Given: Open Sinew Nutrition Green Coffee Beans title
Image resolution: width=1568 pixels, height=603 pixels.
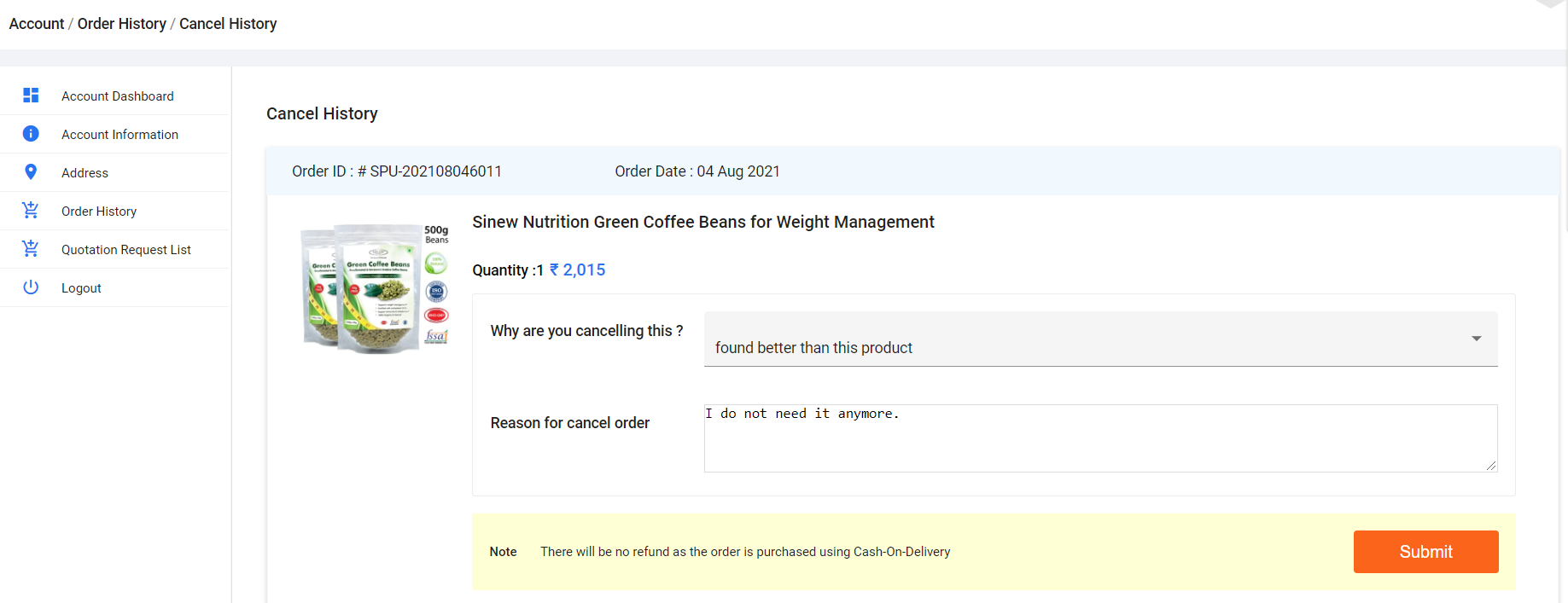Looking at the screenshot, I should coord(702,223).
